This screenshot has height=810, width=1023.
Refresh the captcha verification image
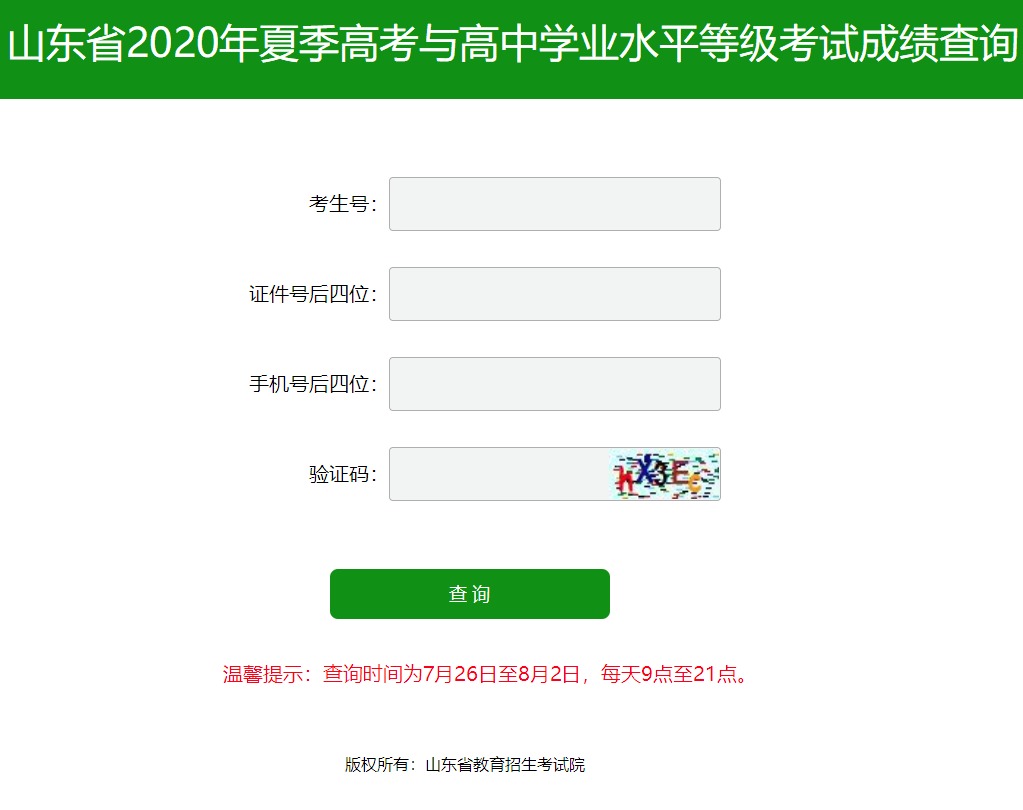coord(665,474)
